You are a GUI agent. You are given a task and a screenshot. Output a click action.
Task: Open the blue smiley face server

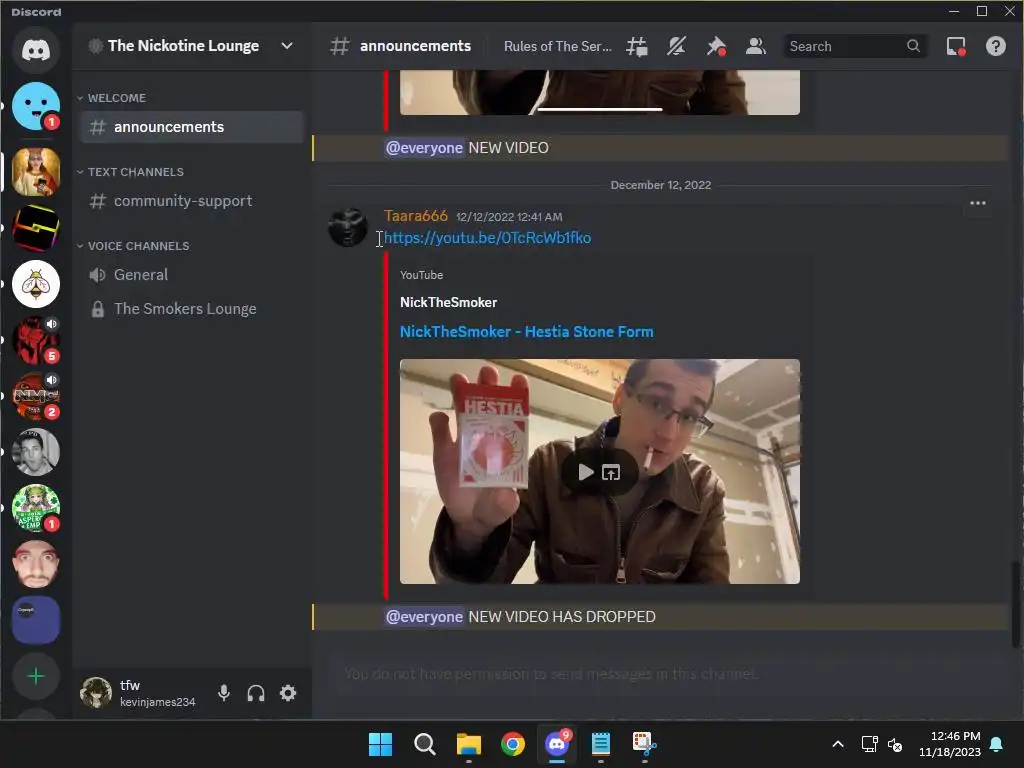tap(36, 106)
